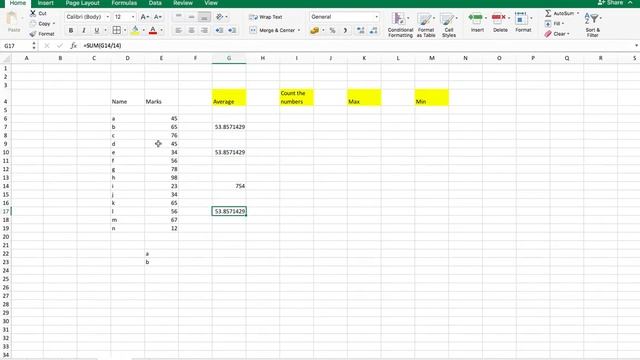This screenshot has width=640, height=360.
Task: Open Format as Table gallery
Action: point(426,25)
